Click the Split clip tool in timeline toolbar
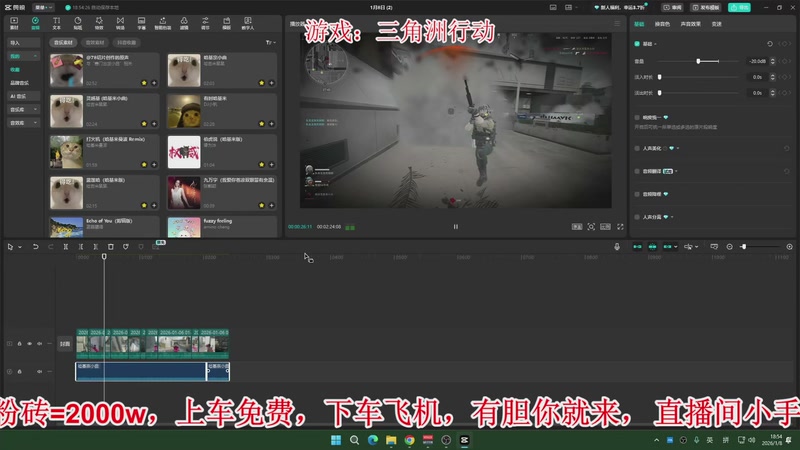This screenshot has height=450, width=800. [65, 246]
